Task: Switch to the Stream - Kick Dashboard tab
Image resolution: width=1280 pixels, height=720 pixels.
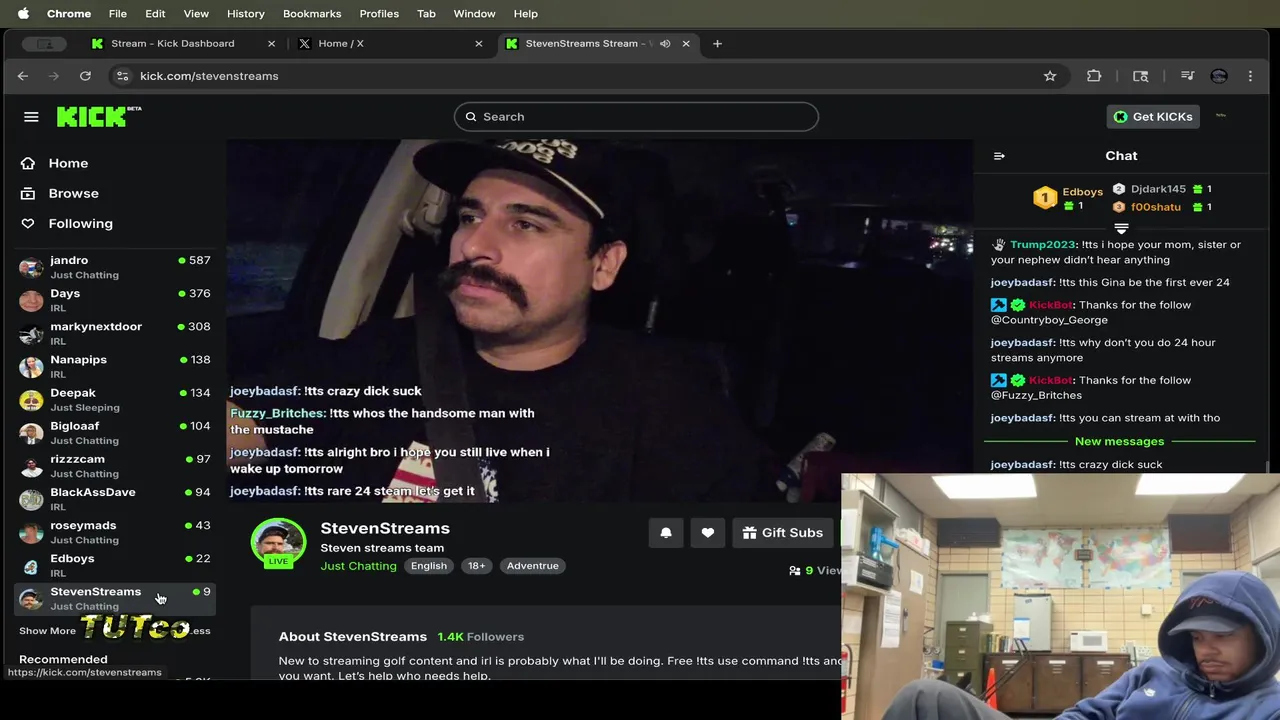Action: (182, 43)
